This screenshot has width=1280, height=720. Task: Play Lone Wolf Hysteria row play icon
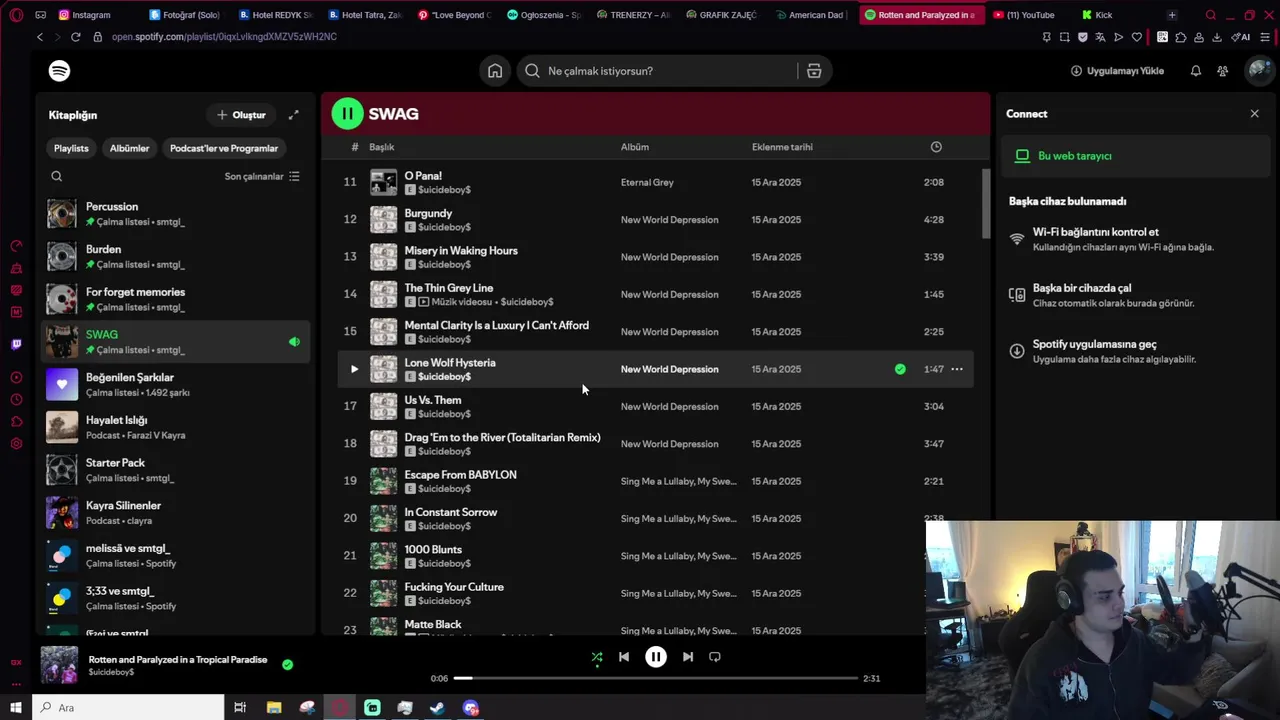354,369
